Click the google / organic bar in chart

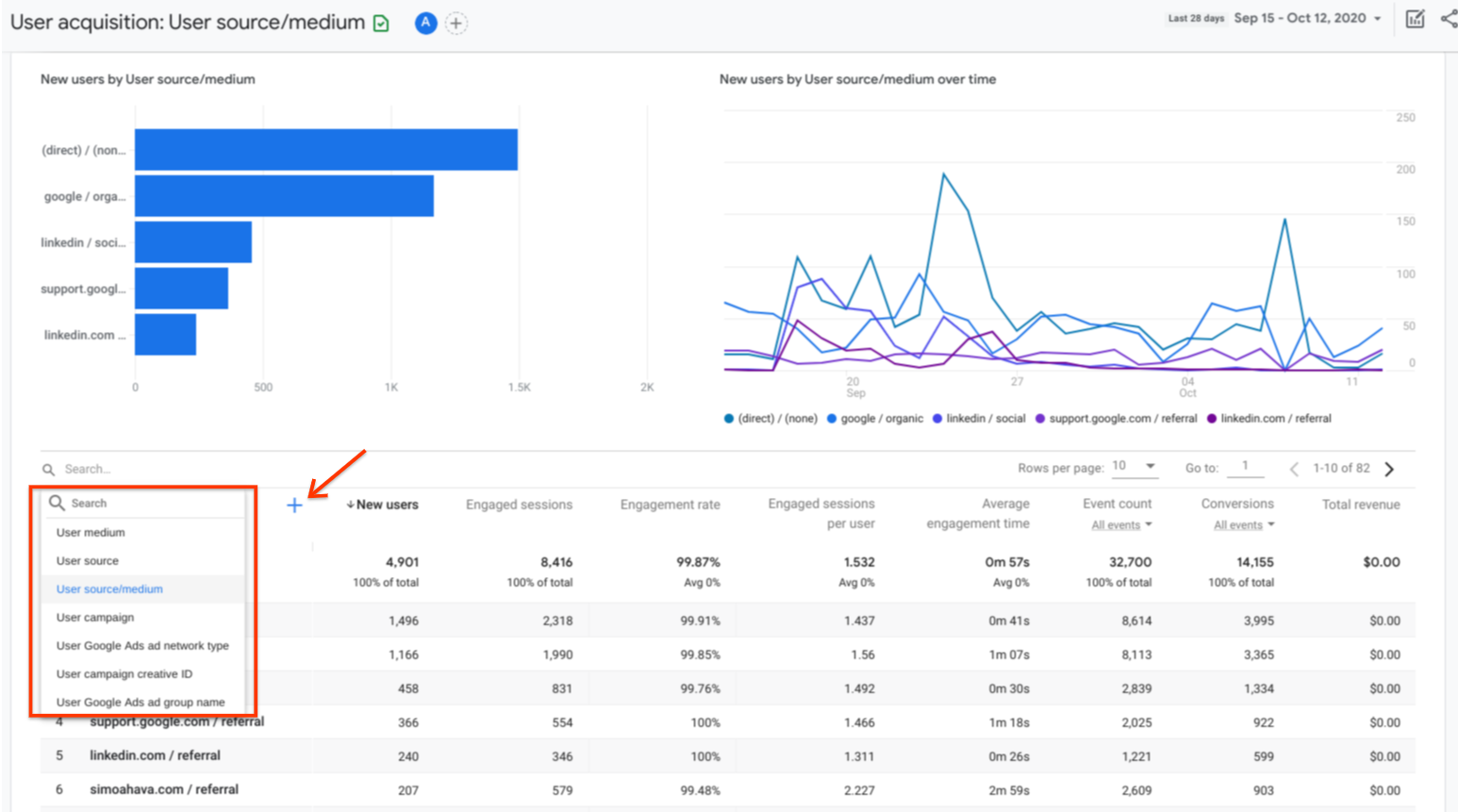284,196
